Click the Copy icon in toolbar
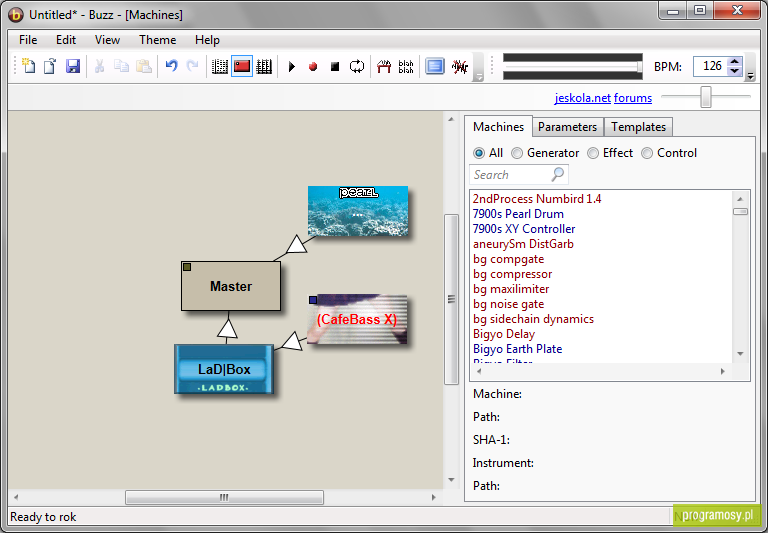The width and height of the screenshot is (768, 533). point(121,66)
